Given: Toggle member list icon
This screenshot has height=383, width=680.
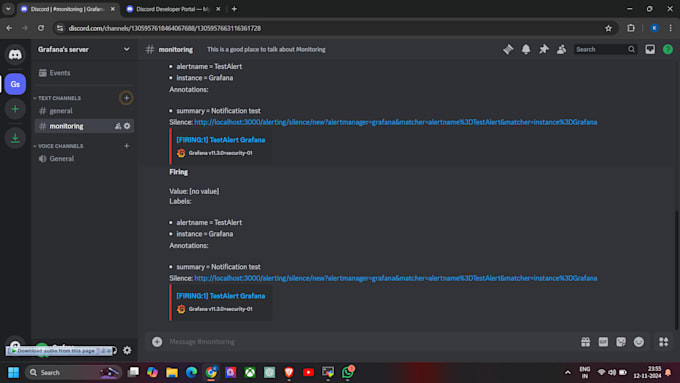Looking at the screenshot, I should (x=562, y=49).
